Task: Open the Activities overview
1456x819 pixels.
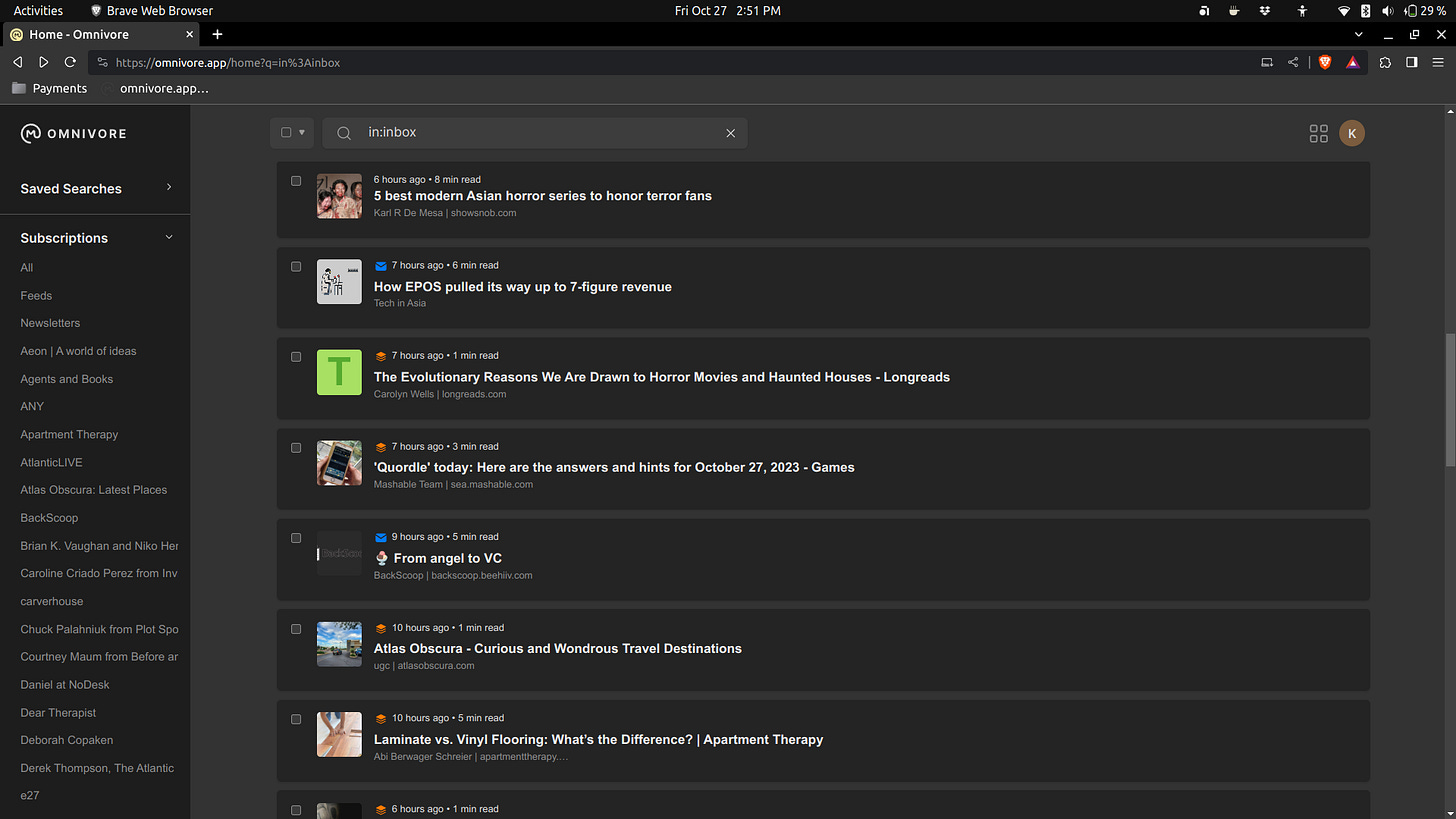Action: (x=38, y=10)
